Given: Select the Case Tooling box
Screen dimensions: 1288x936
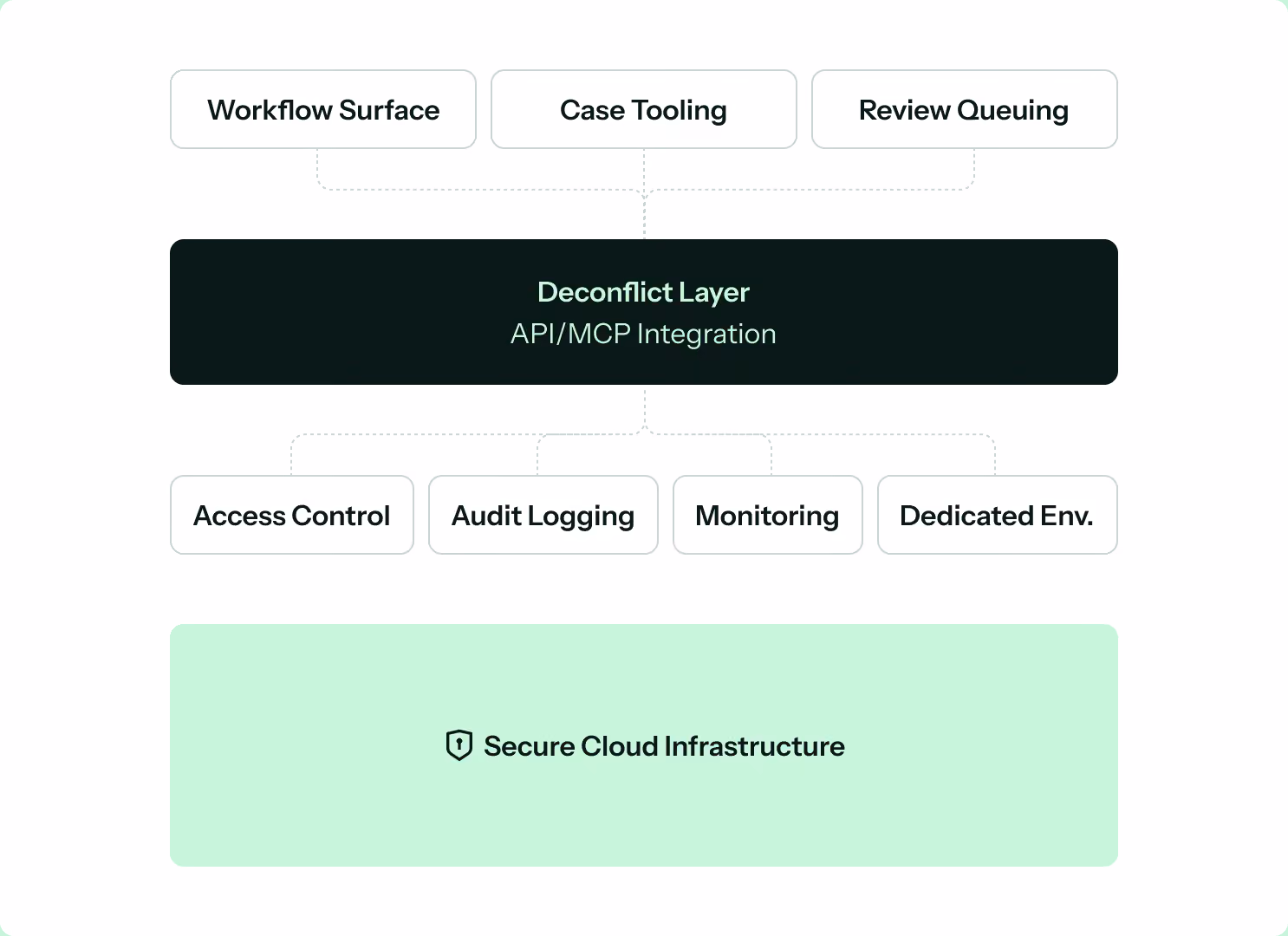Looking at the screenshot, I should pos(644,109).
